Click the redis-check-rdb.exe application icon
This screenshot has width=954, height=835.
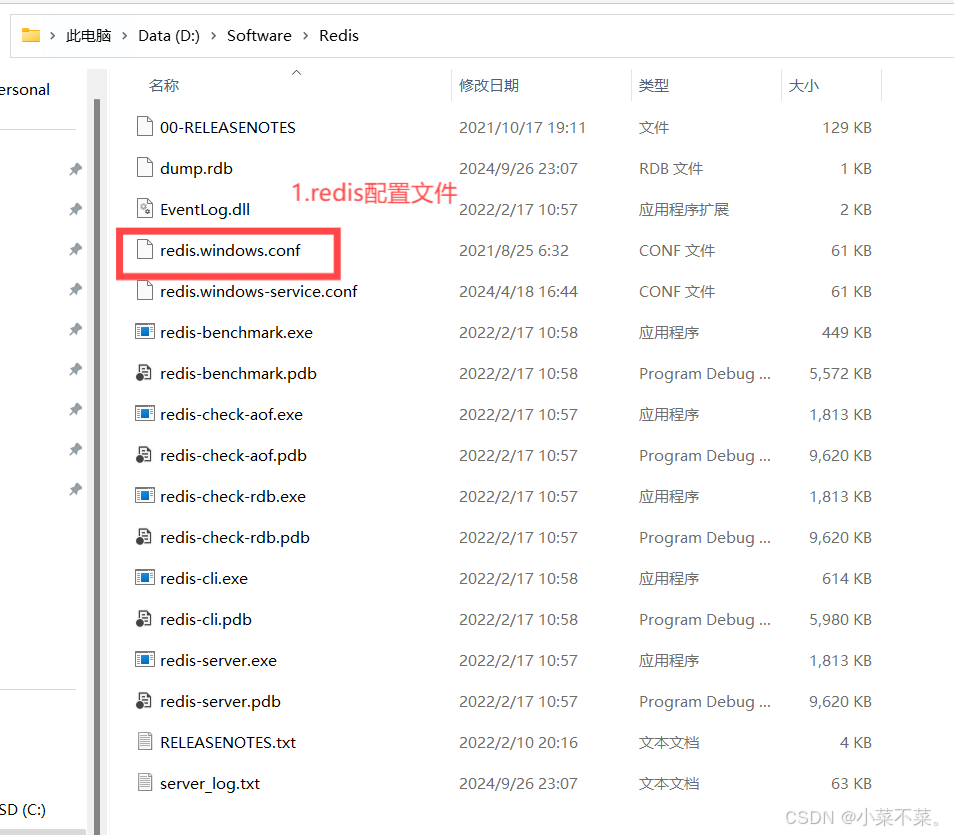pyautogui.click(x=145, y=496)
